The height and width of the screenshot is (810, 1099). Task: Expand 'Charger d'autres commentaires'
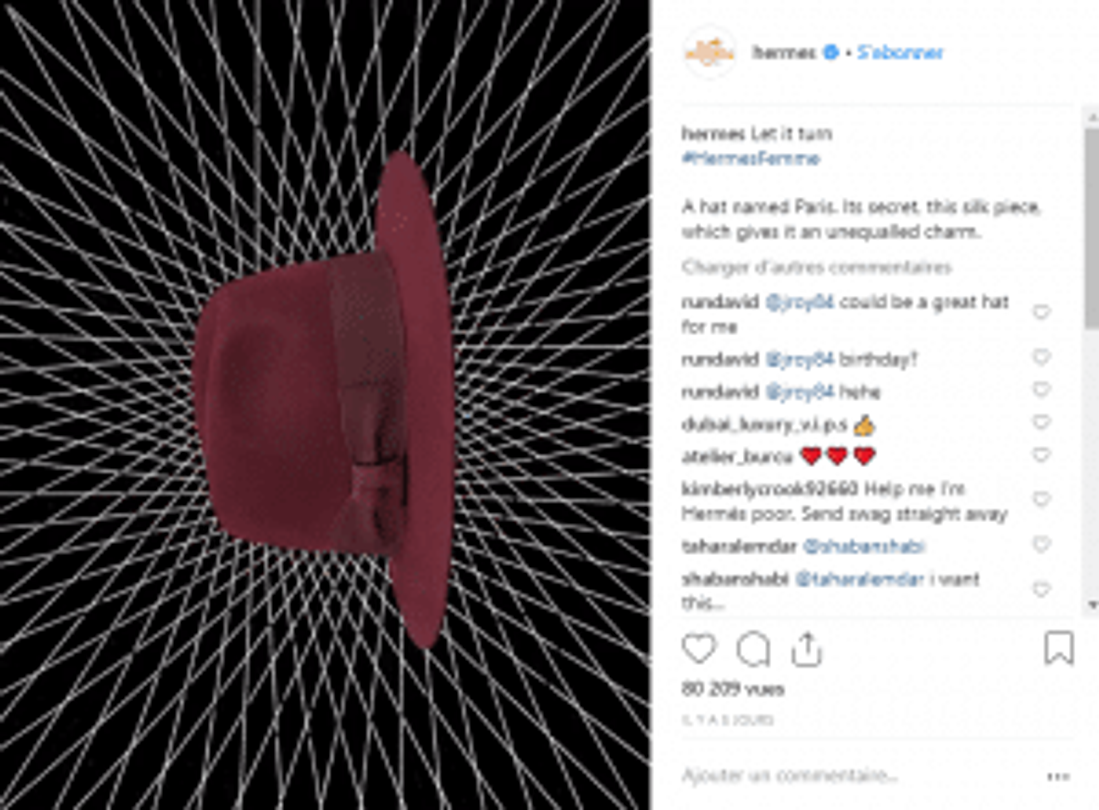[x=817, y=267]
